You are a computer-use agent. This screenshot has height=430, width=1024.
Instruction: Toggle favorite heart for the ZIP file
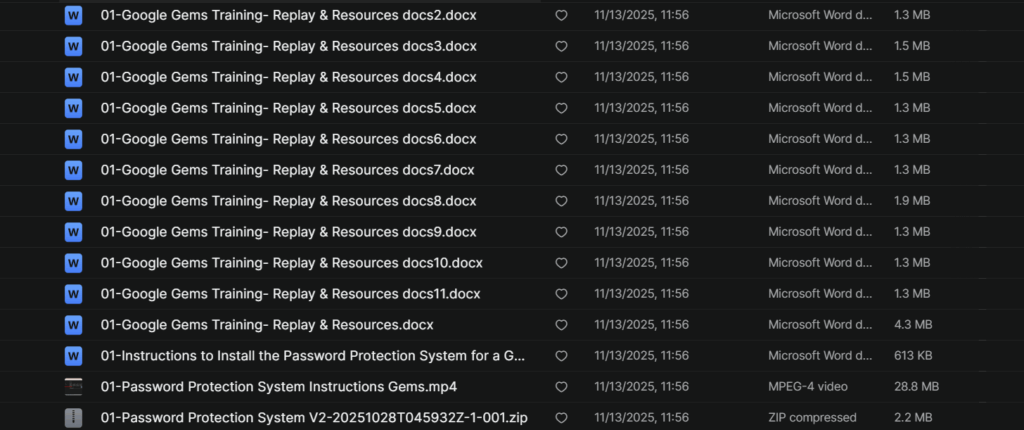click(x=561, y=418)
